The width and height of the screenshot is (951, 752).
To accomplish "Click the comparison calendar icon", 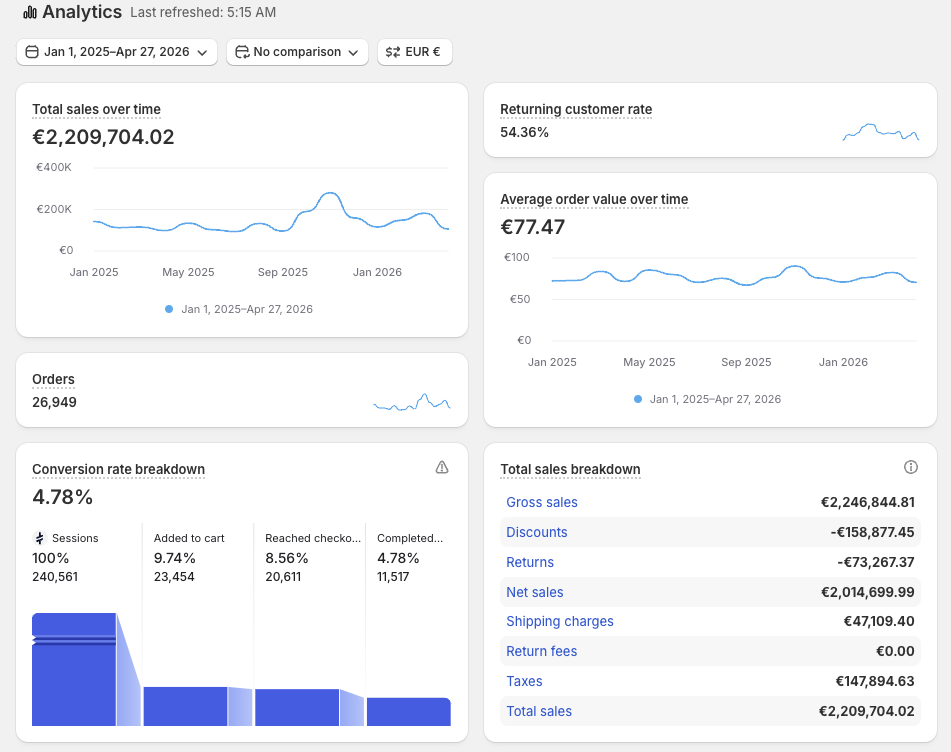I will [242, 52].
